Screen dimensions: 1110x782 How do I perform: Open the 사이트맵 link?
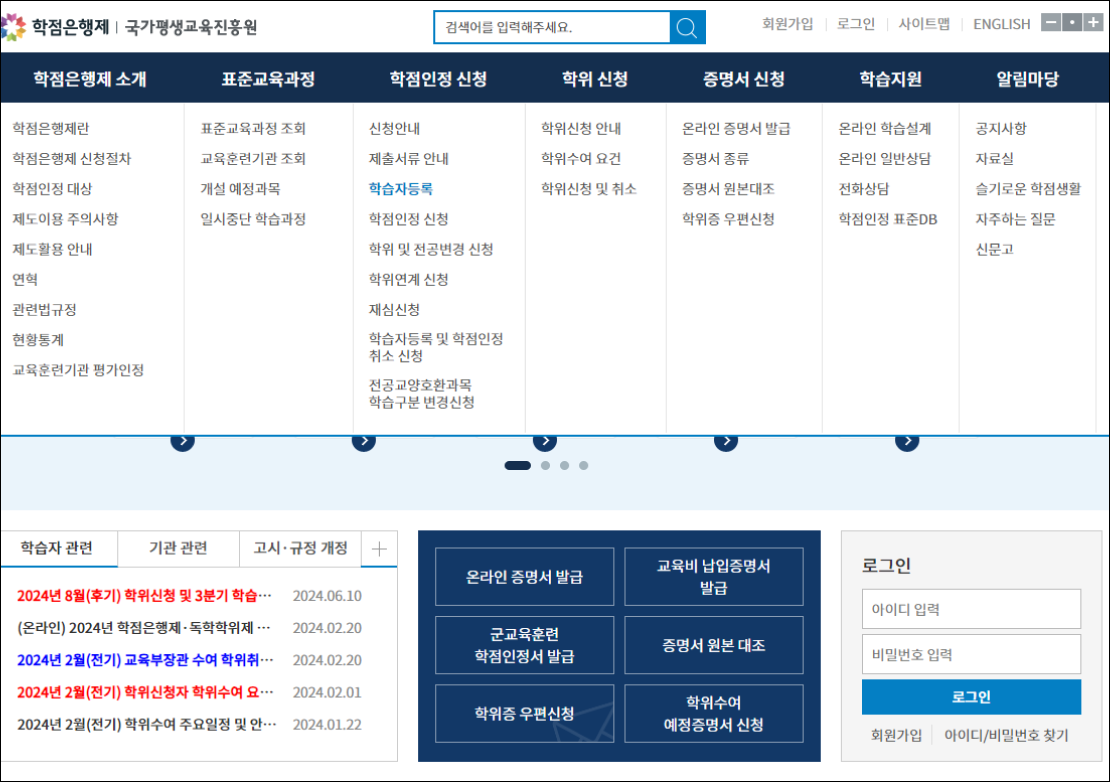(x=924, y=24)
